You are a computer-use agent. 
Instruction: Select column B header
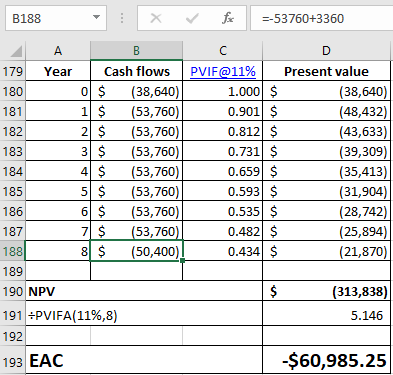pyautogui.click(x=137, y=51)
